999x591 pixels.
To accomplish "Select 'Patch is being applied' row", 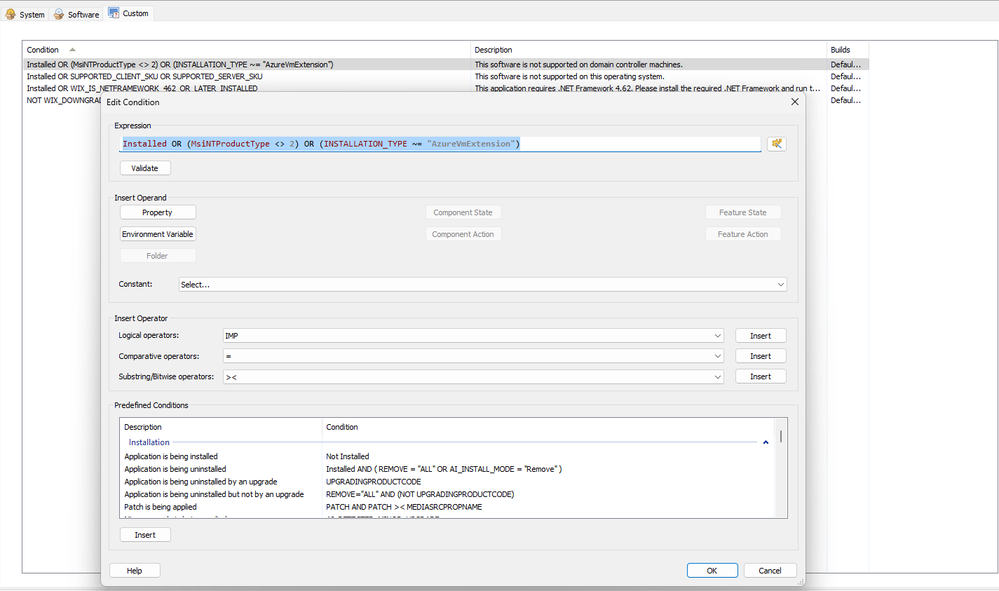I will 446,507.
